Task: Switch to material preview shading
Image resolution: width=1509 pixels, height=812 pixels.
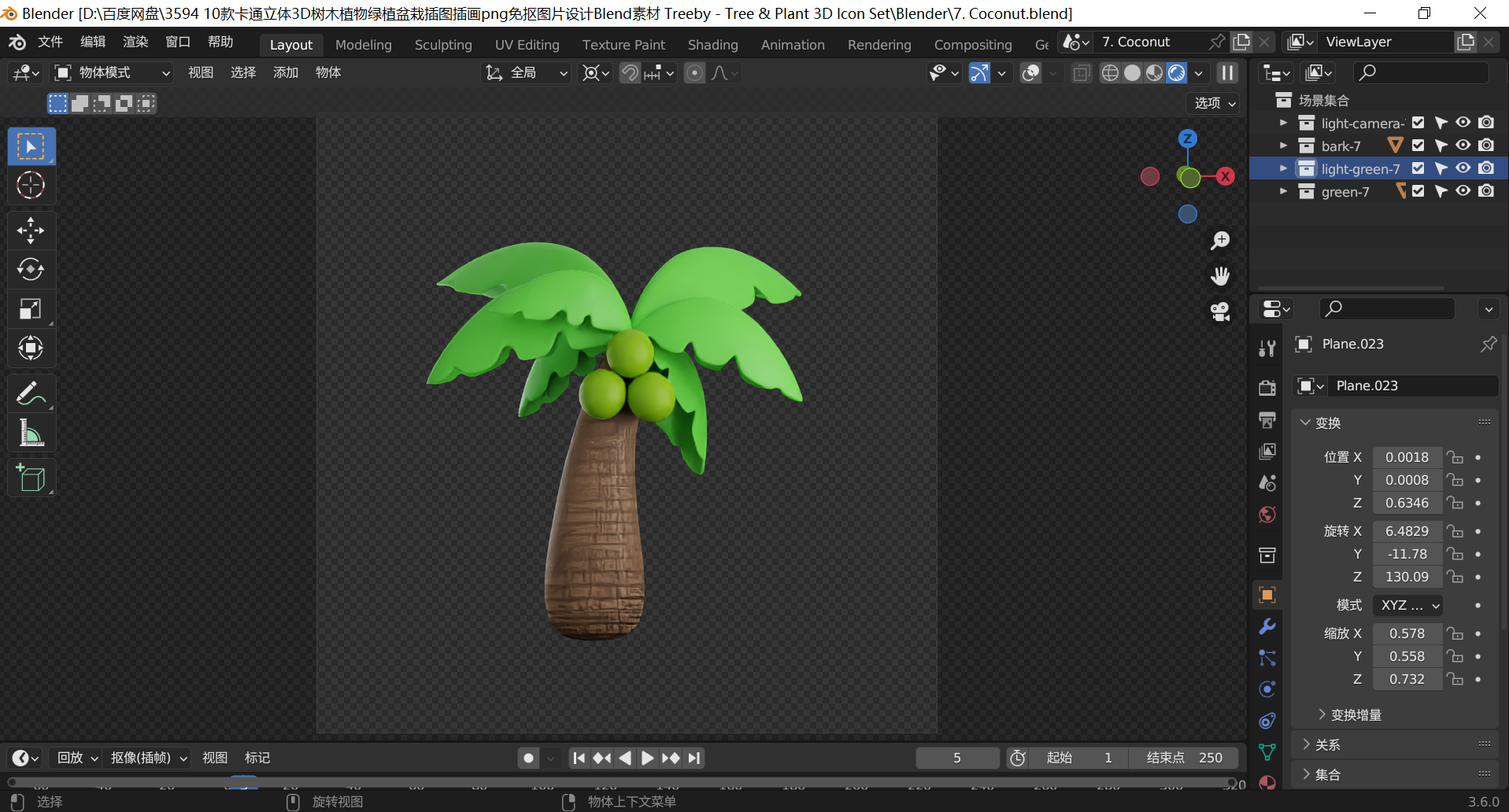Action: click(x=1154, y=73)
